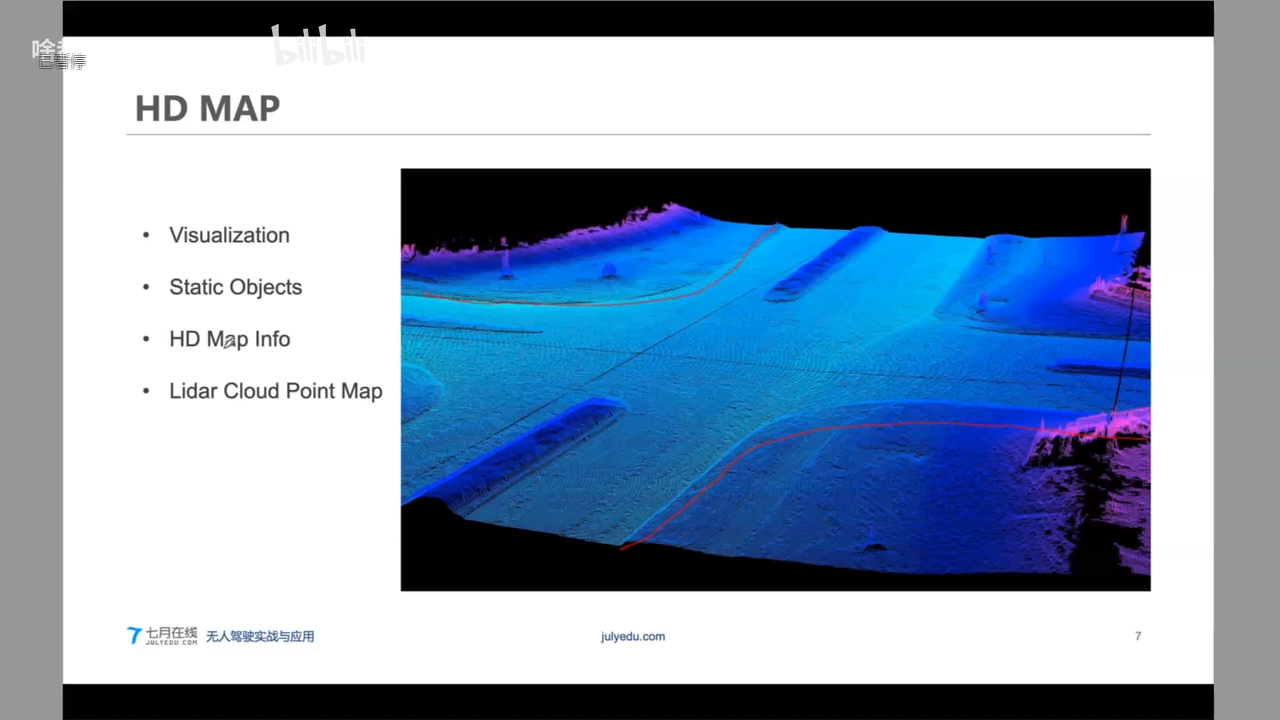Click the lidar point cloud map image
Image resolution: width=1280 pixels, height=720 pixels.
[x=775, y=379]
